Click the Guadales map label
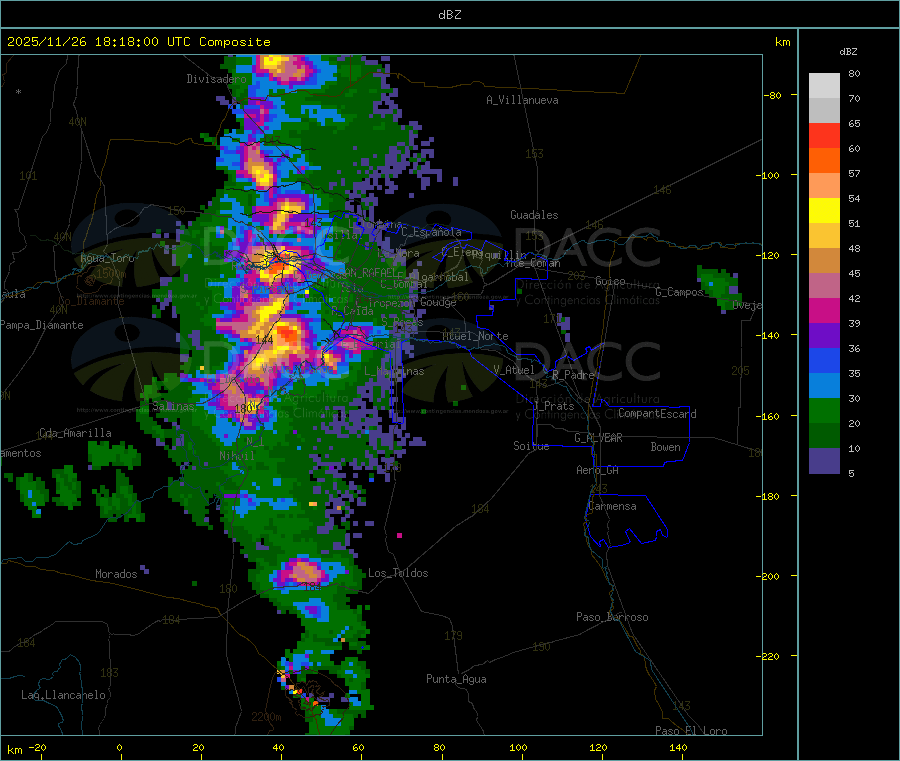The height and width of the screenshot is (761, 900). (534, 215)
